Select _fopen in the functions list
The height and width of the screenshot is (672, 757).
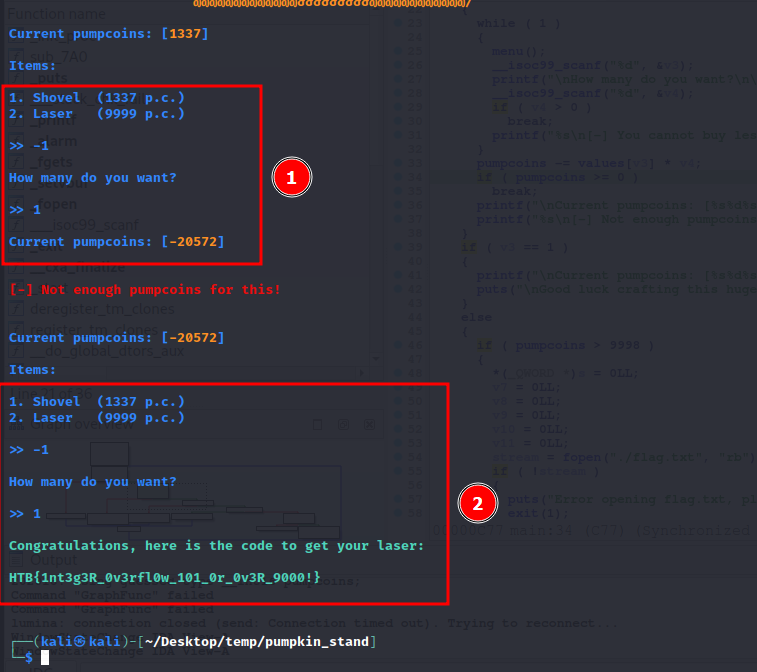[62, 204]
